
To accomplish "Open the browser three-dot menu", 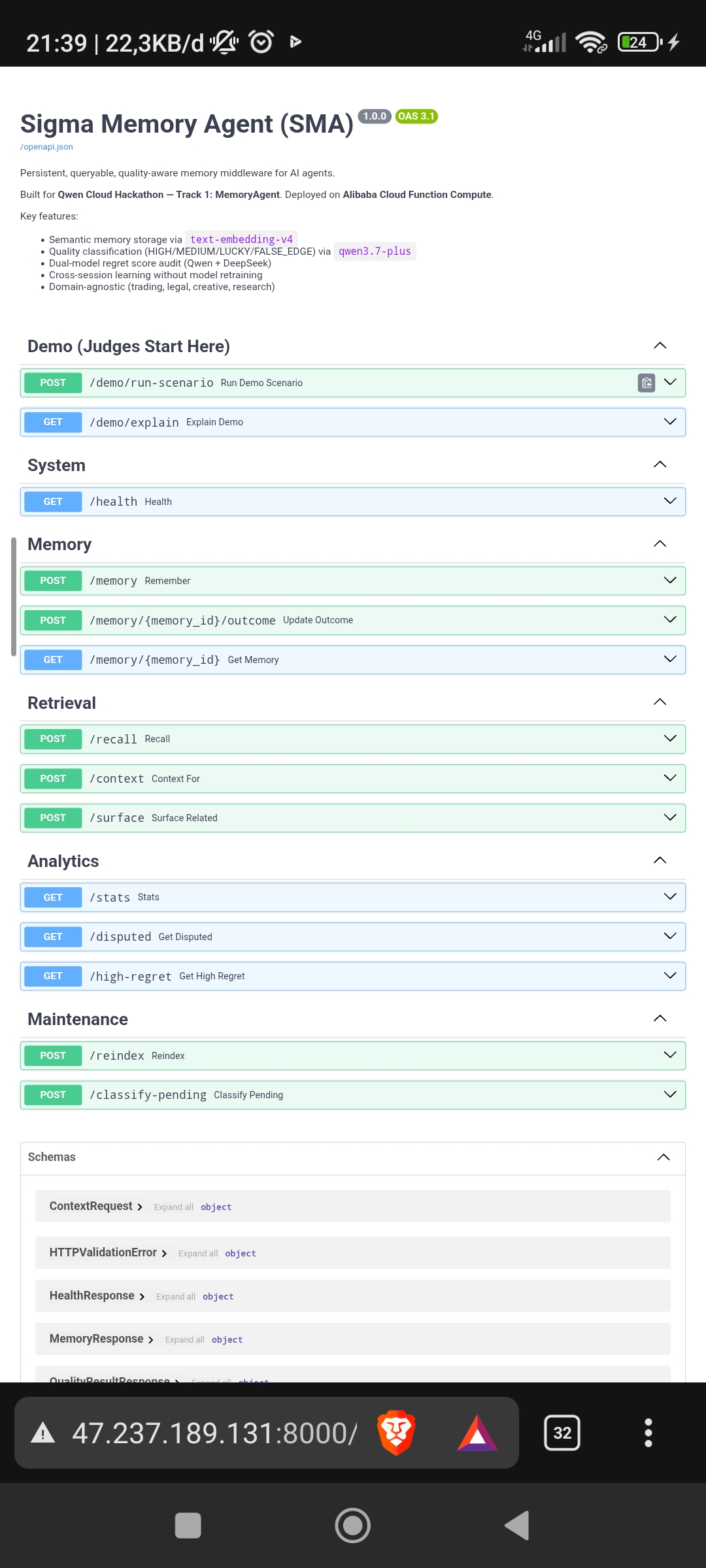I will [648, 1433].
